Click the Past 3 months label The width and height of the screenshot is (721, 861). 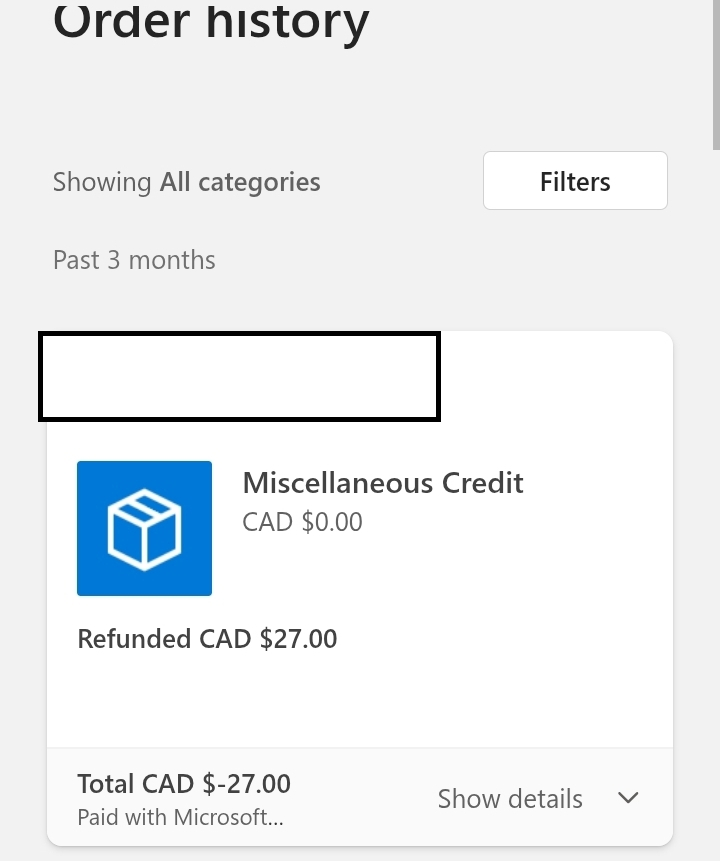pos(134,260)
